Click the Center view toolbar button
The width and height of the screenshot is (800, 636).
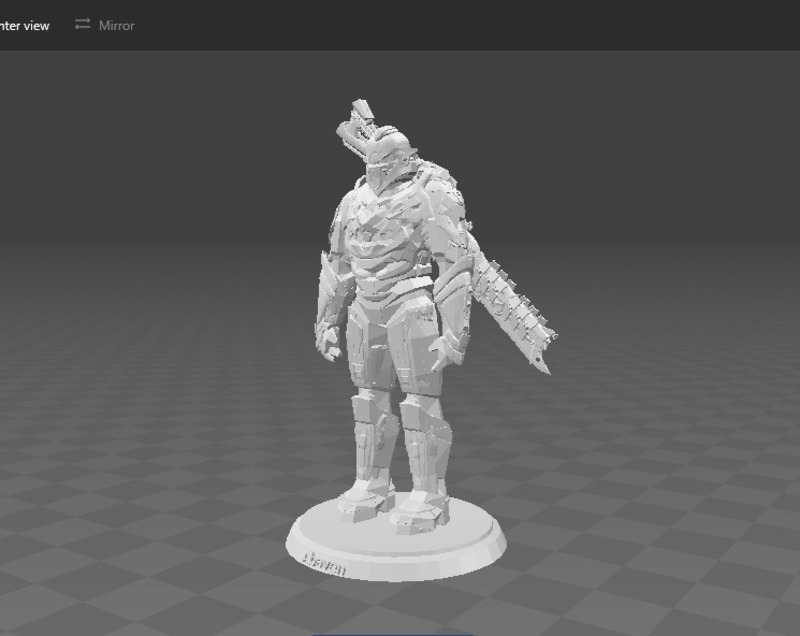tap(24, 26)
